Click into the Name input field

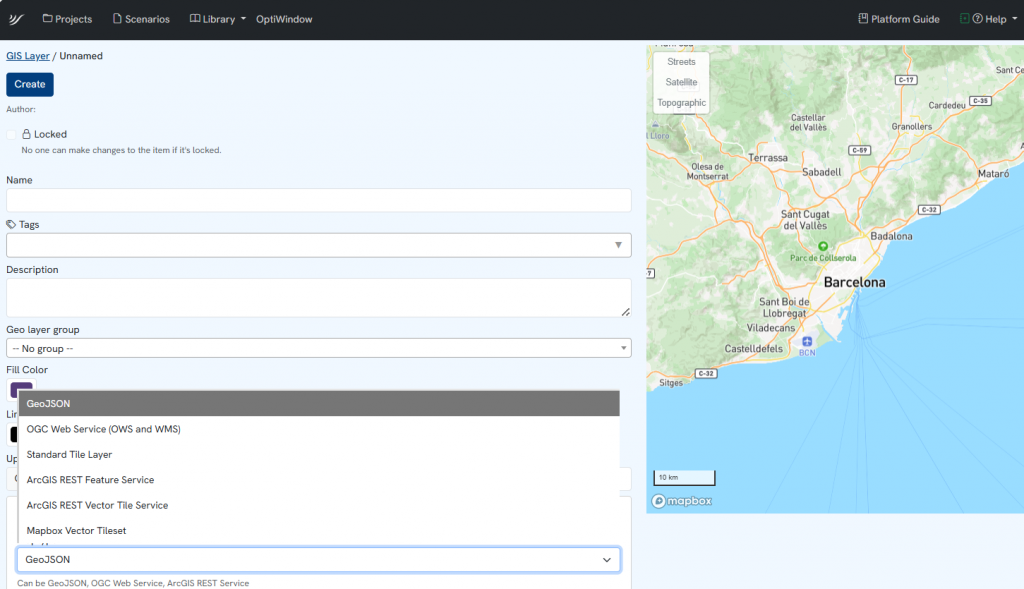[x=318, y=200]
